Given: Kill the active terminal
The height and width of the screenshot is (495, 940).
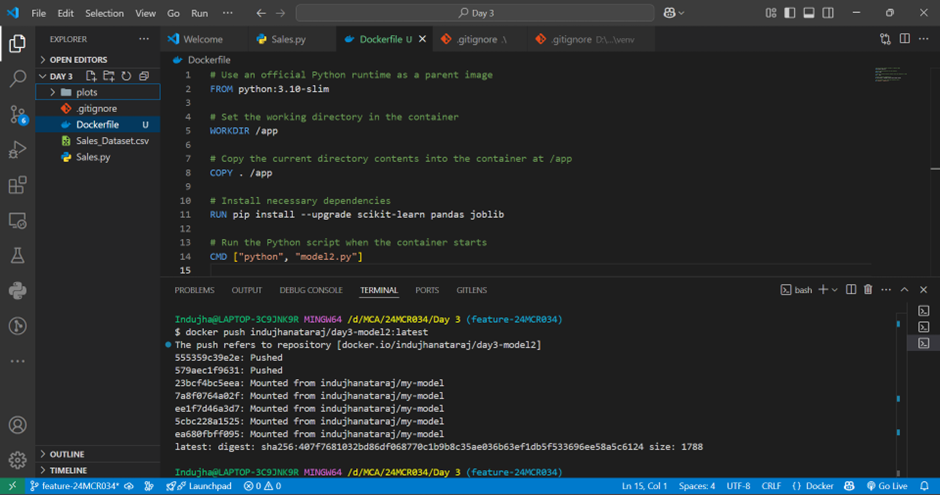Looking at the screenshot, I should 868,289.
